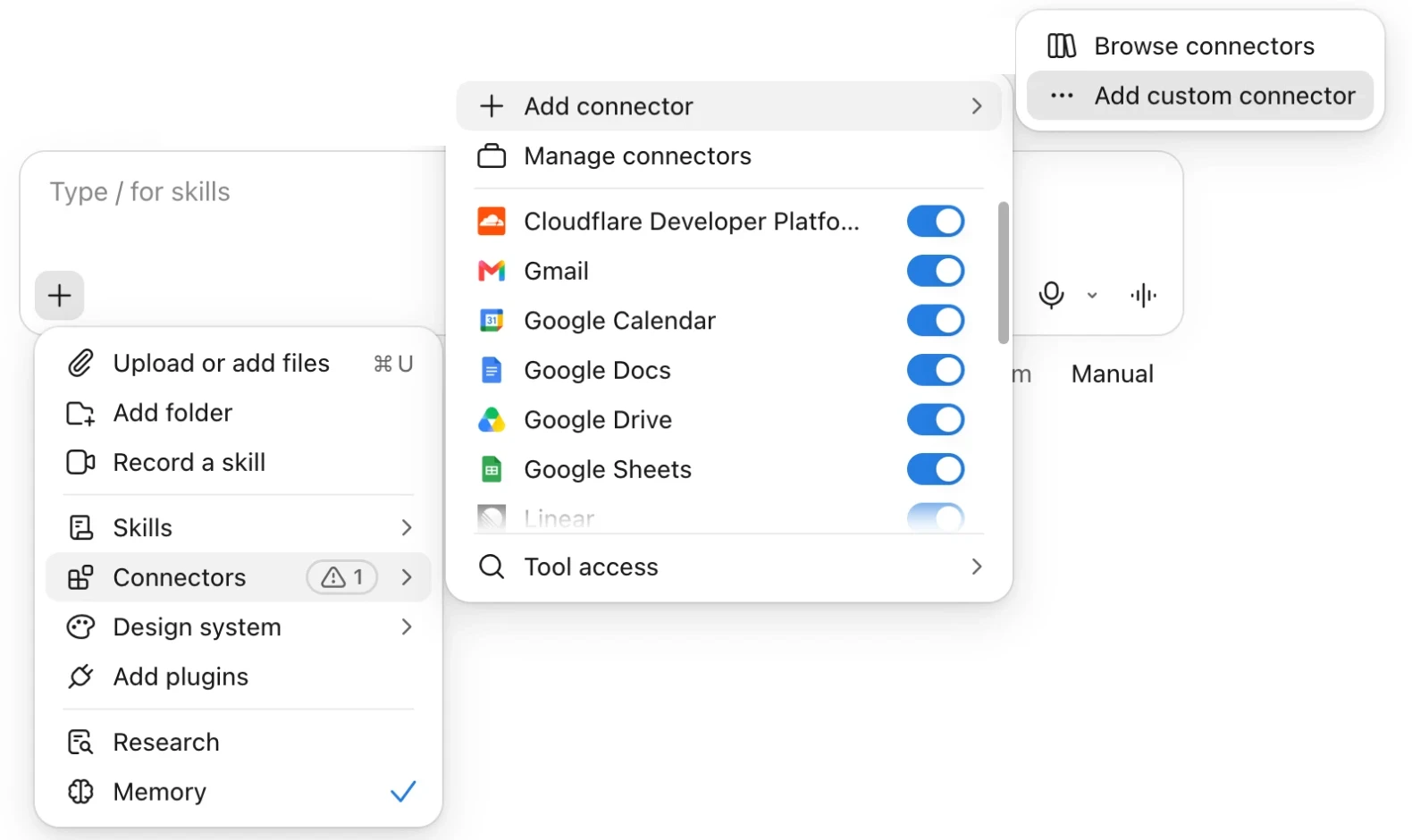This screenshot has height=840, width=1412.
Task: Click the paperclip Upload icon
Action: click(x=80, y=363)
